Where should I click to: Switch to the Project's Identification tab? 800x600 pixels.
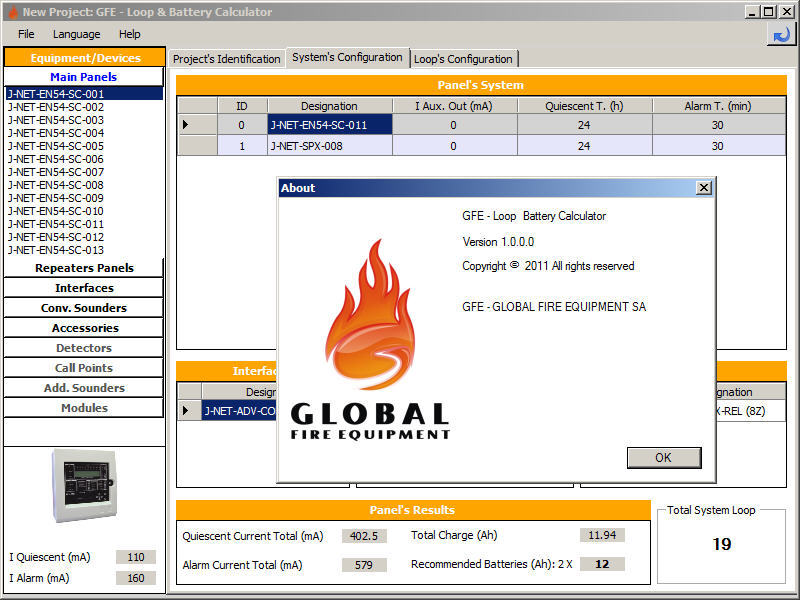coord(227,58)
